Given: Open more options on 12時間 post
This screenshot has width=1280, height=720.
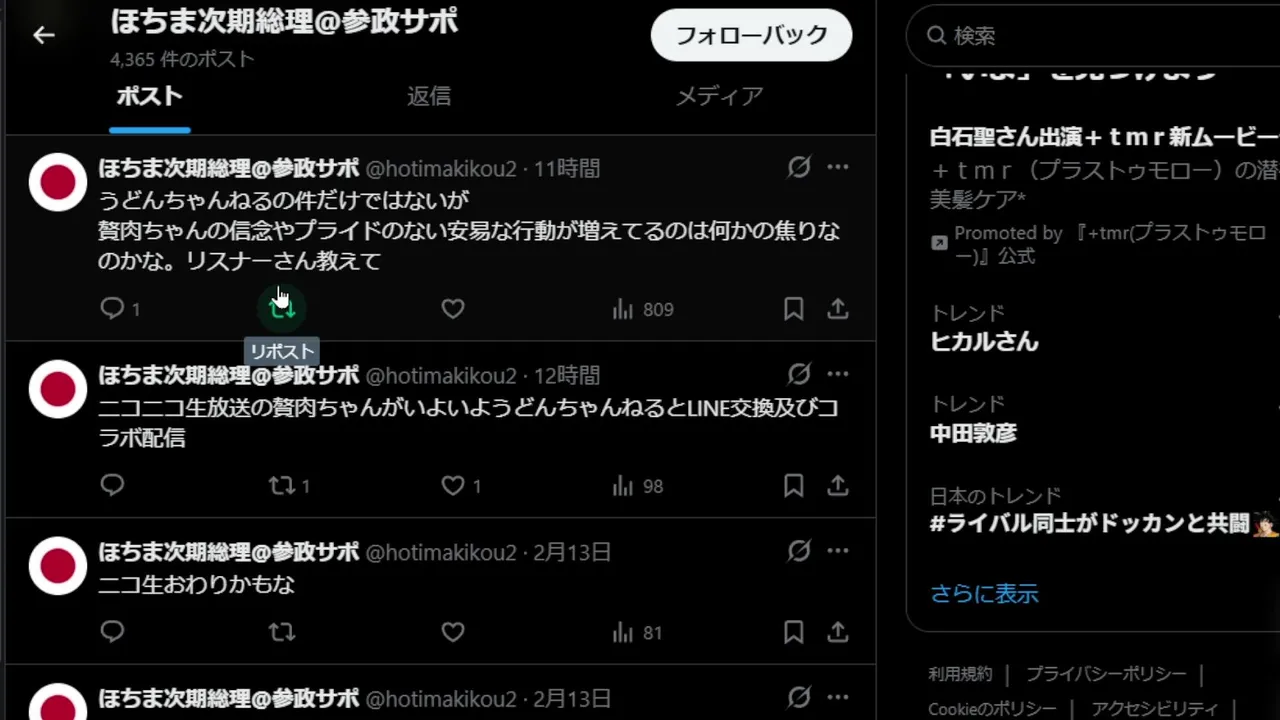Looking at the screenshot, I should click(838, 374).
